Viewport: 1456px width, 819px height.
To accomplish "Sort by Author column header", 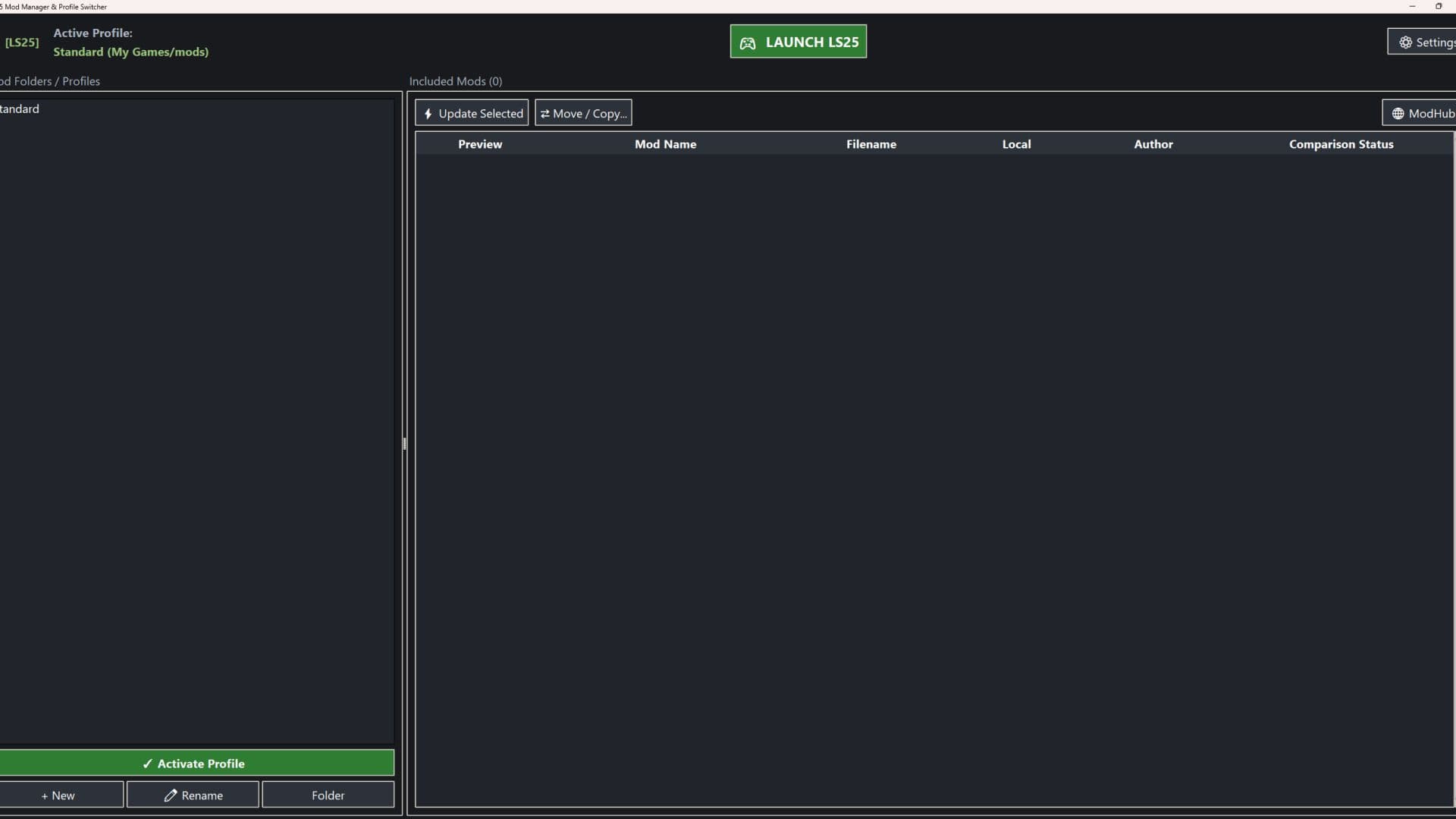I will [x=1153, y=144].
